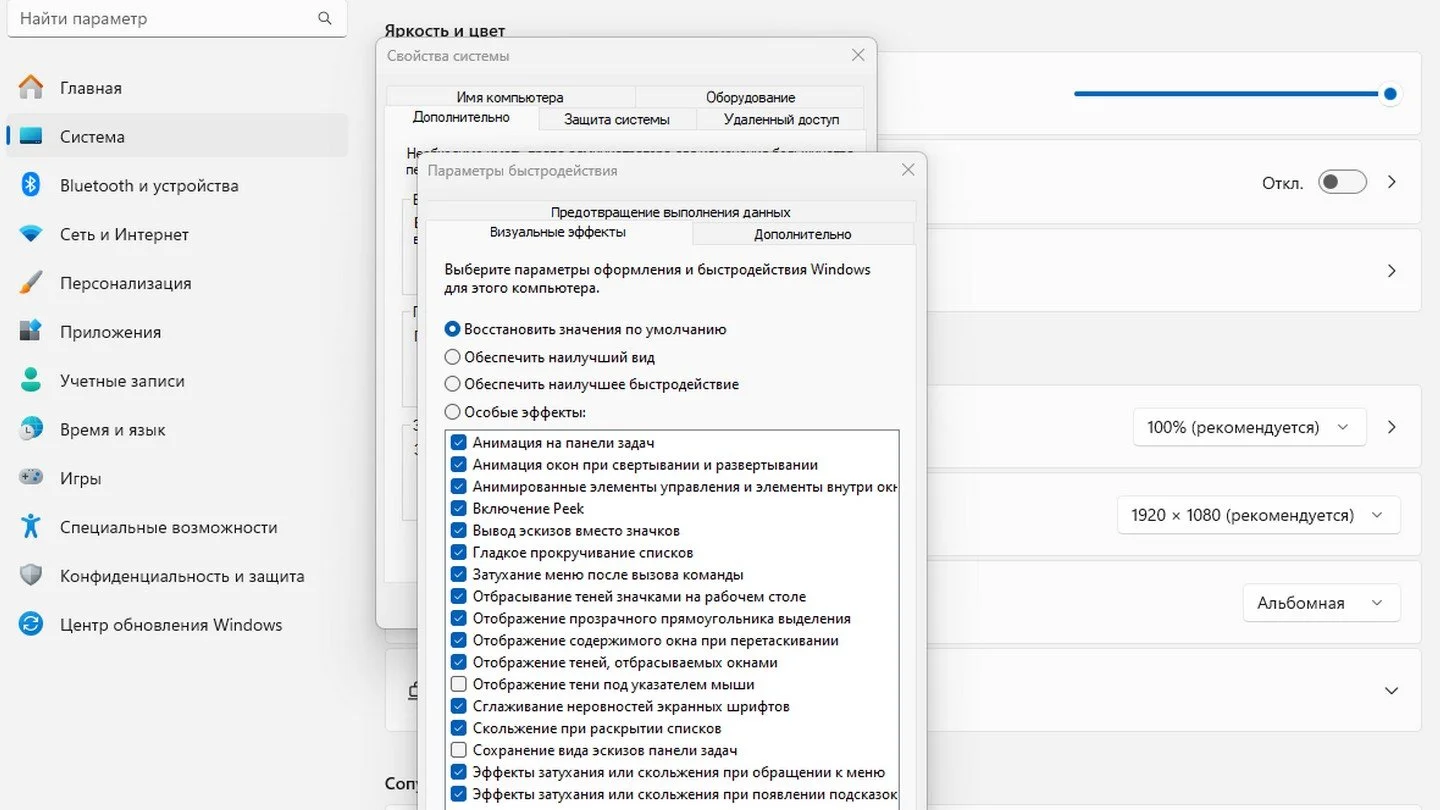Screen dimensions: 1440x810
Task: Enable Сохранение вида эскизов панели задач
Action: [x=458, y=750]
